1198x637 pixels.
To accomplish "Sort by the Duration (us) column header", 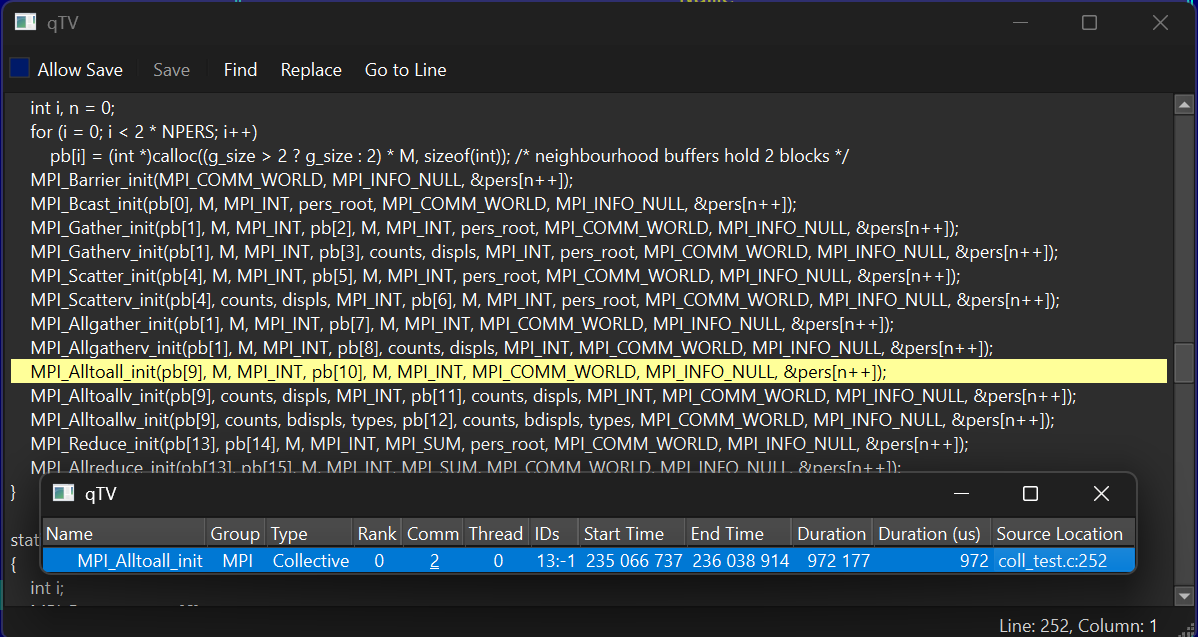I will coord(932,534).
